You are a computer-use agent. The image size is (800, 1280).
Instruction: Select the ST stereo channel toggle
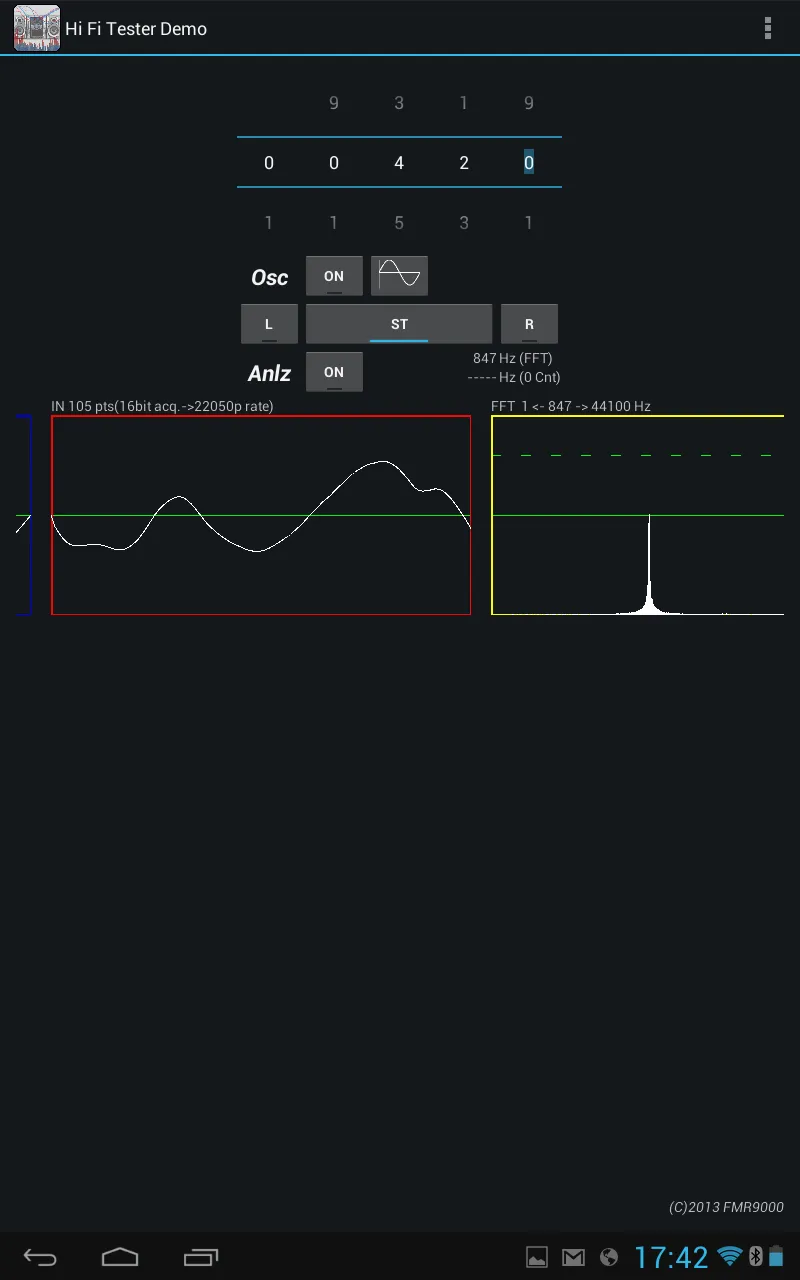coord(399,324)
